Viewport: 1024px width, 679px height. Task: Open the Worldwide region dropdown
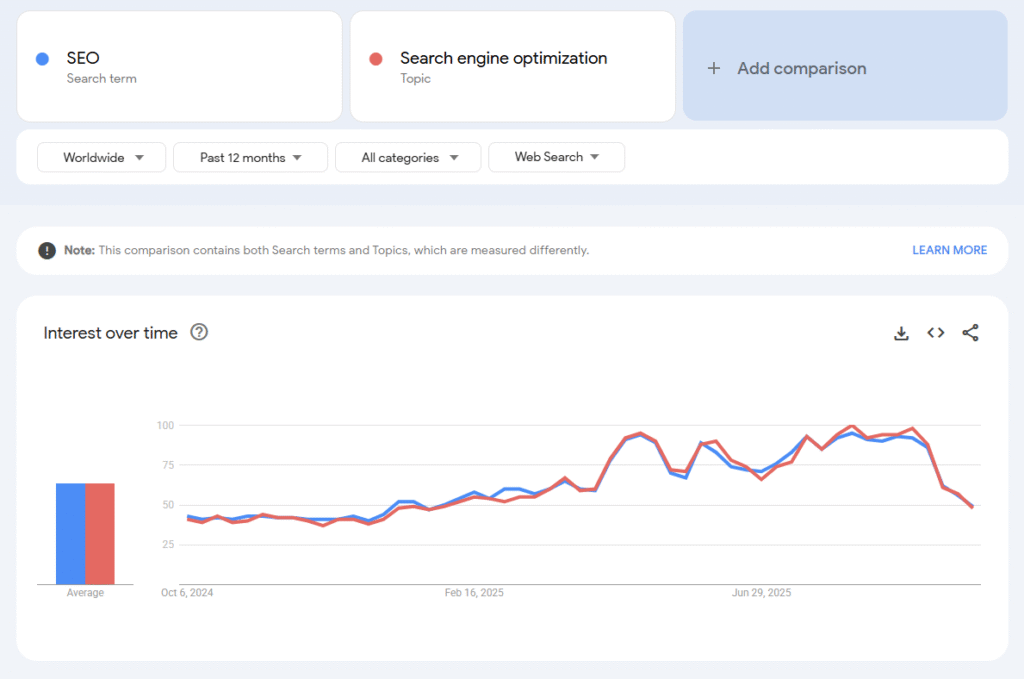tap(102, 157)
